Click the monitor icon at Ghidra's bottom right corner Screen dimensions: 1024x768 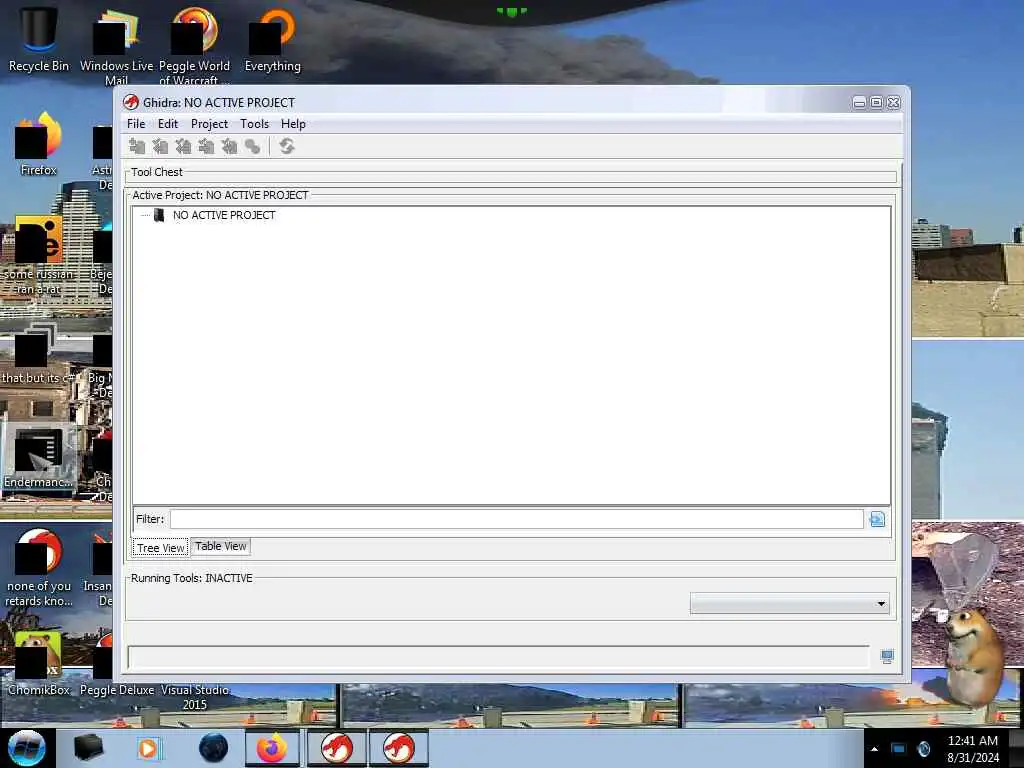(x=887, y=657)
